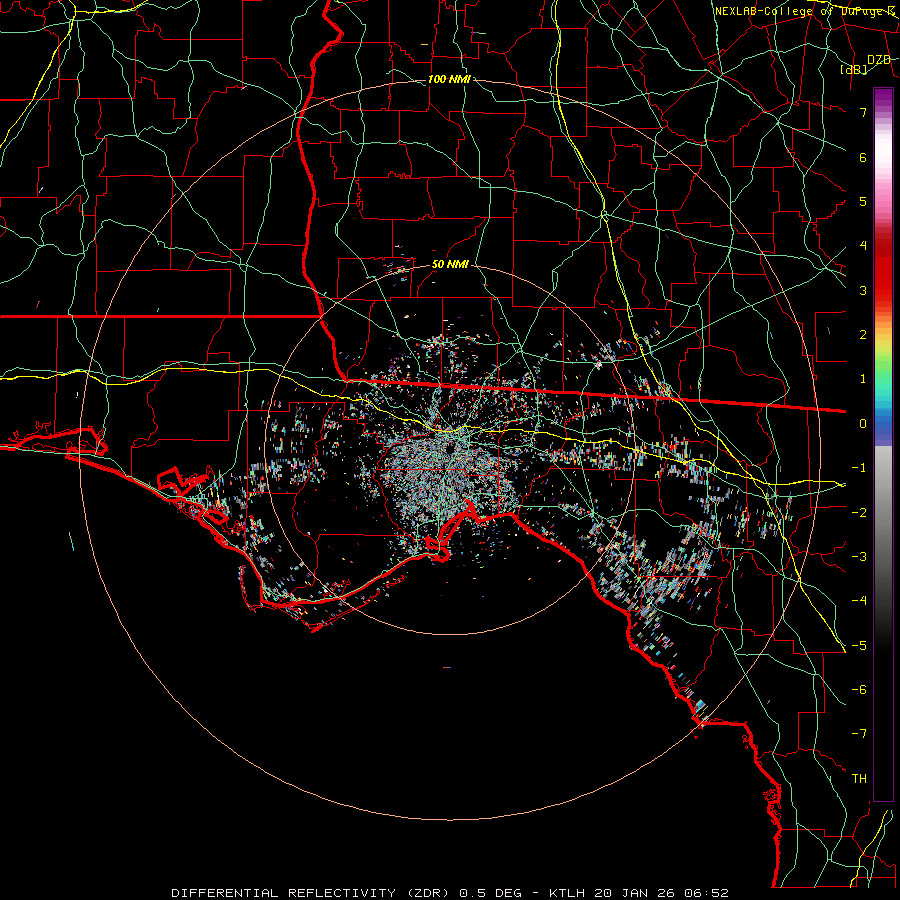Select the 0 value on the color scale
This screenshot has height=900, width=900.
[863, 424]
